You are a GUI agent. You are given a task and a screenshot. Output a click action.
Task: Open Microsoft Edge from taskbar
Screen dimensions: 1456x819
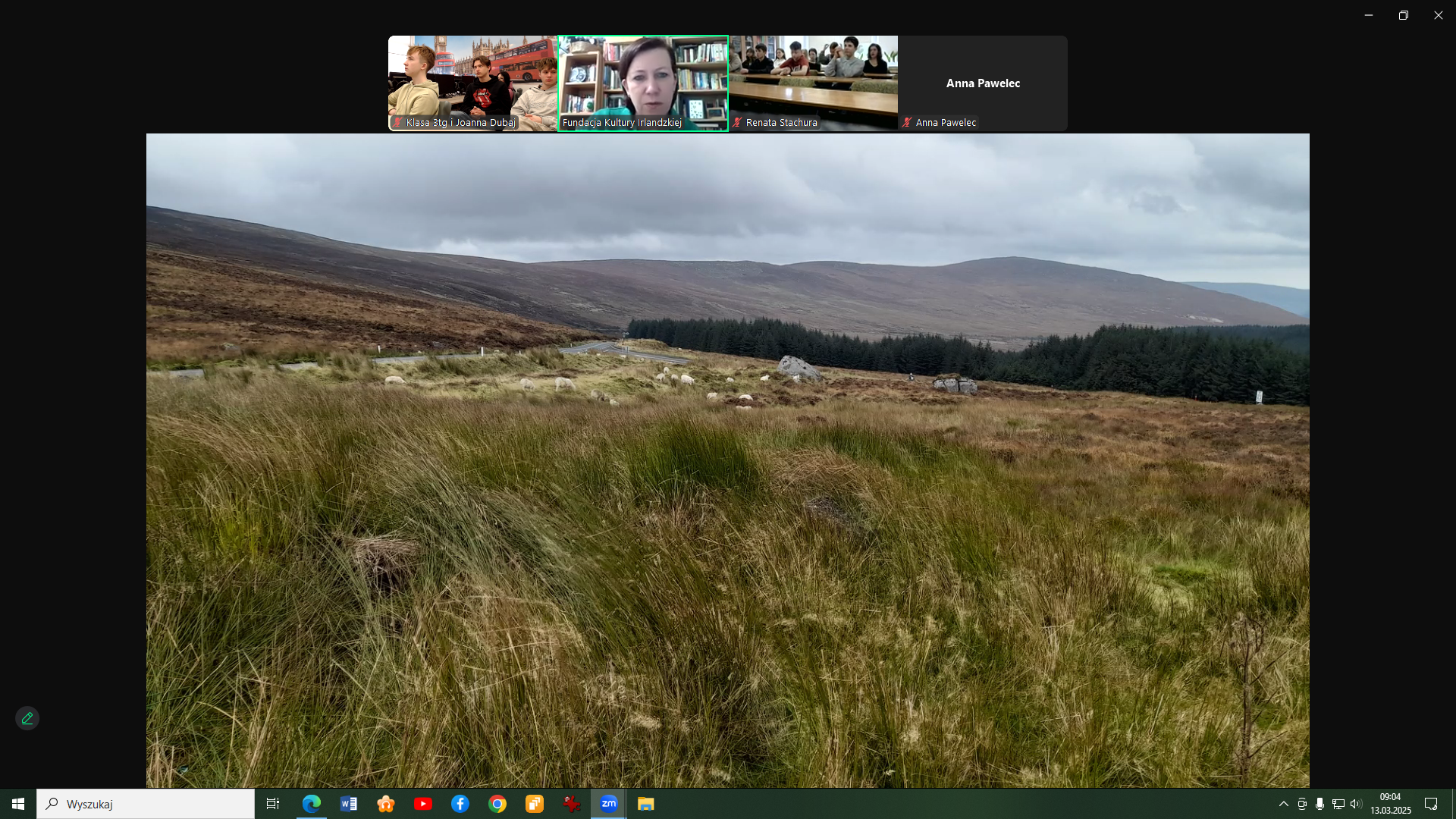(x=312, y=804)
